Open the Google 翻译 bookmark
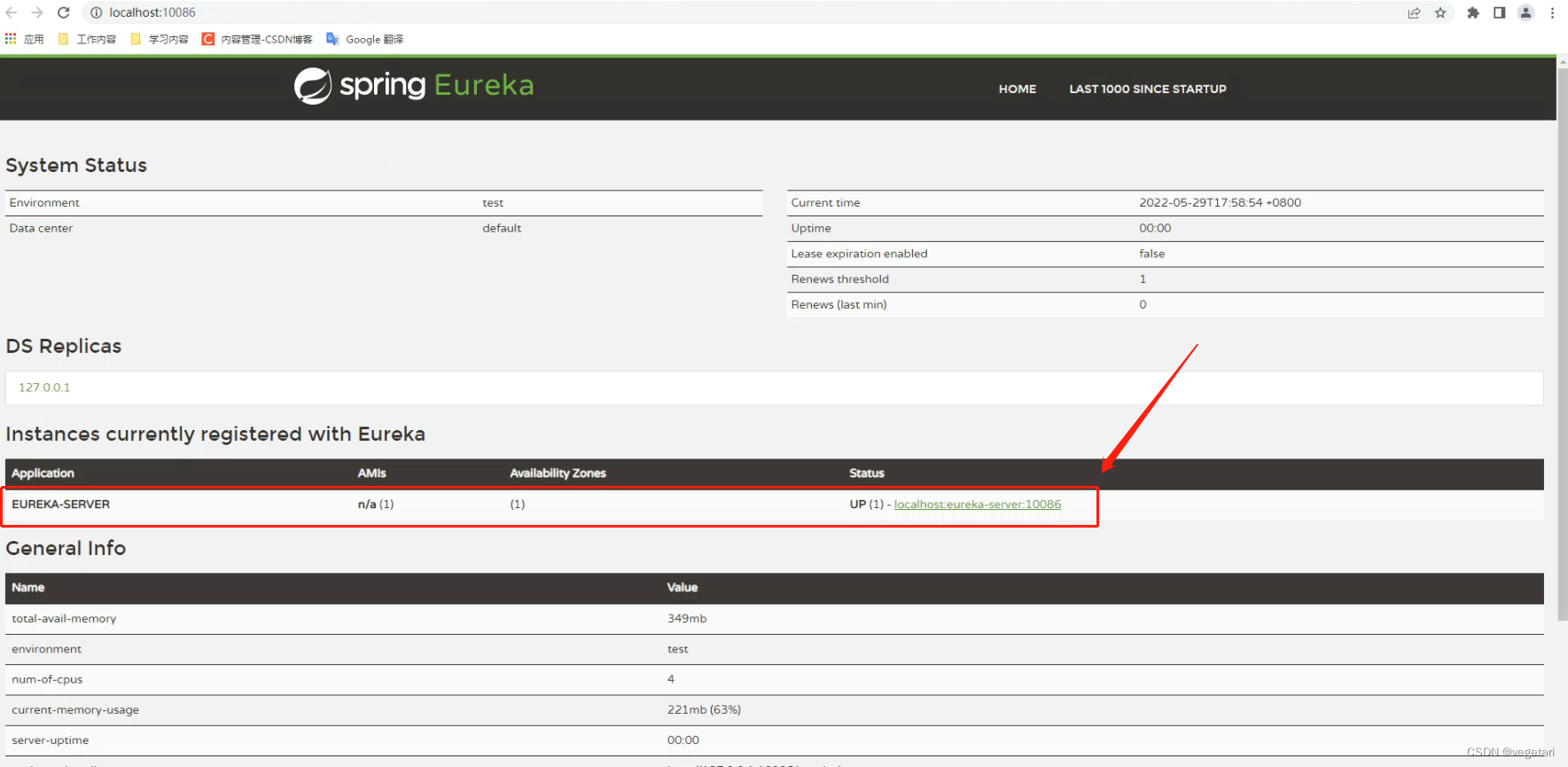The image size is (1568, 767). click(x=364, y=39)
